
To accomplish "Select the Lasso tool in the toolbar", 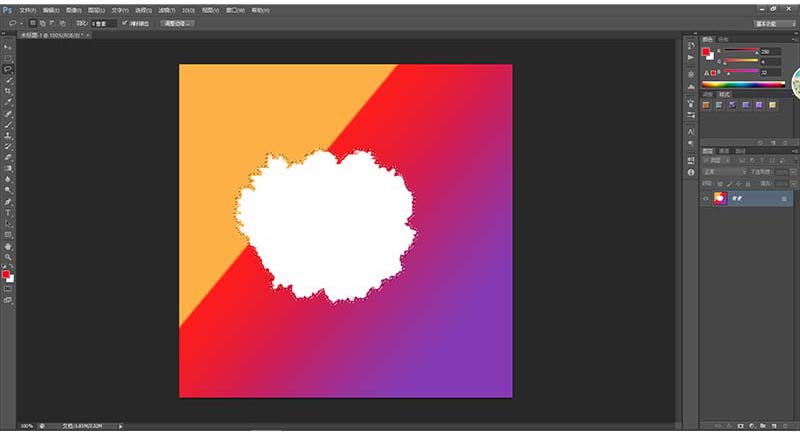I will 8,70.
